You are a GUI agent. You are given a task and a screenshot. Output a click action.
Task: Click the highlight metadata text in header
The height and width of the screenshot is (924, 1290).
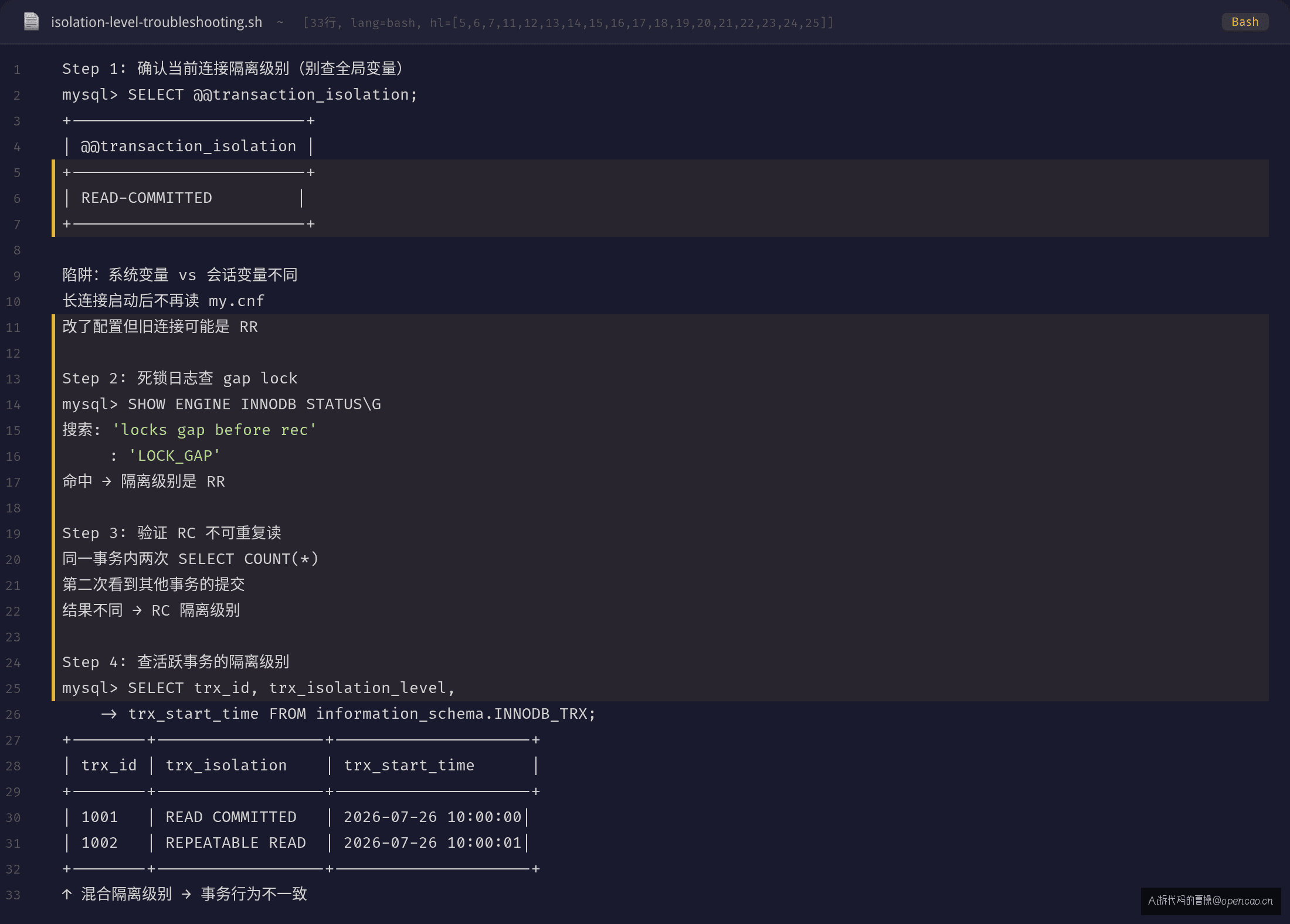(x=568, y=23)
